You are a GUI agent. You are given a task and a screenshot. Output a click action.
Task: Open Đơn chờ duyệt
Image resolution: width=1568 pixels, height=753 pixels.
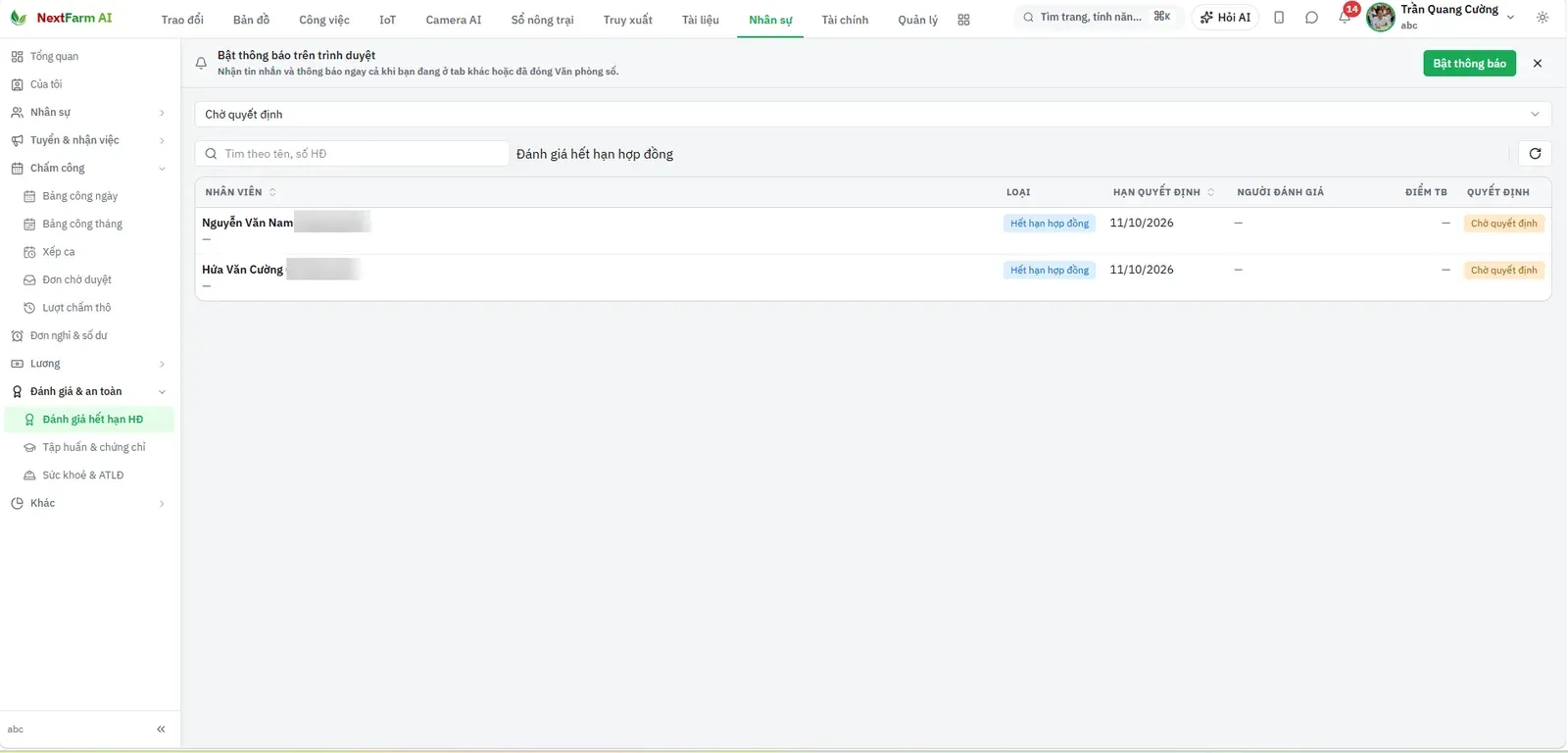tap(90, 280)
